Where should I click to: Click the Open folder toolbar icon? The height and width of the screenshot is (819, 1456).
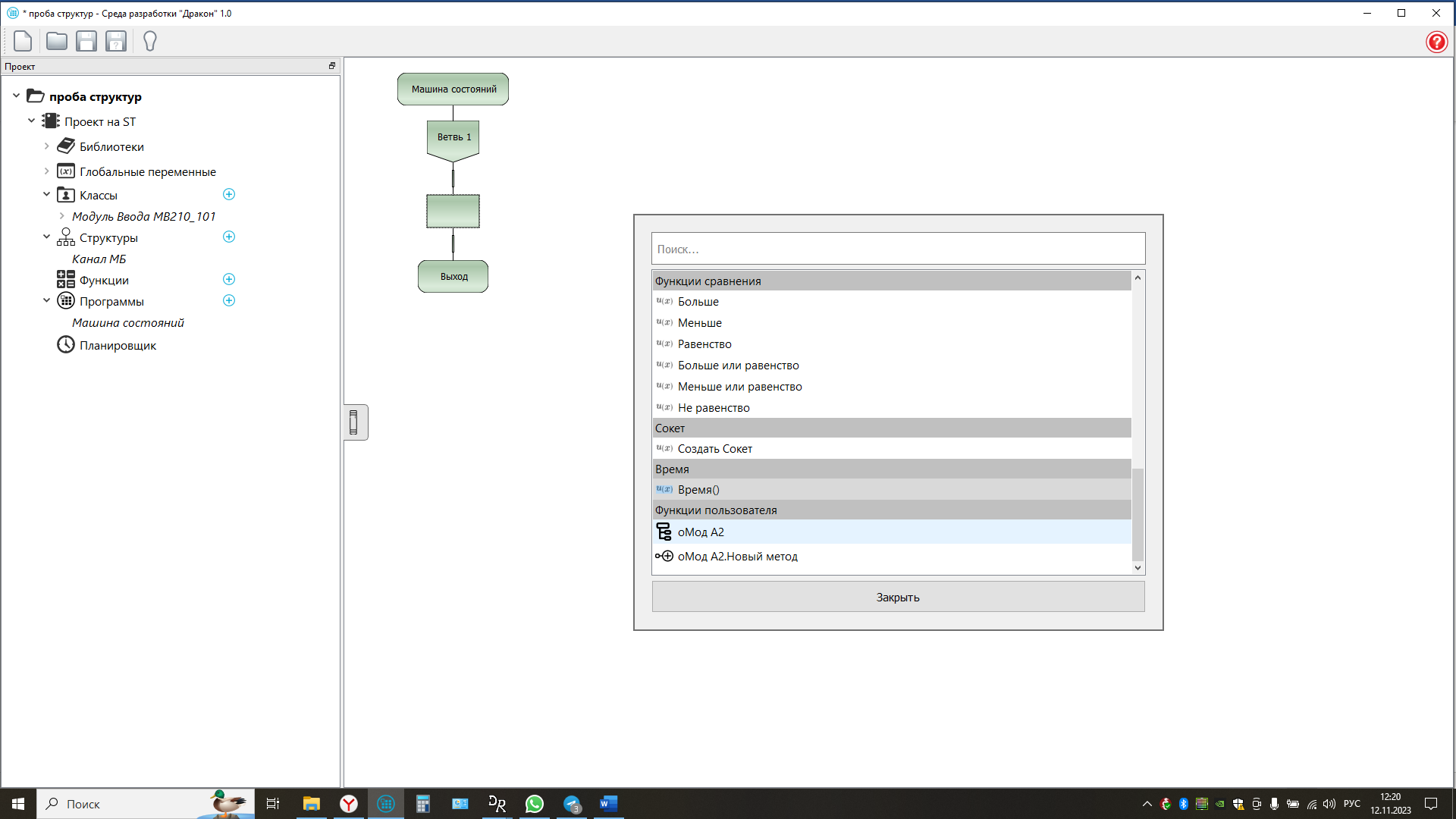tap(56, 41)
